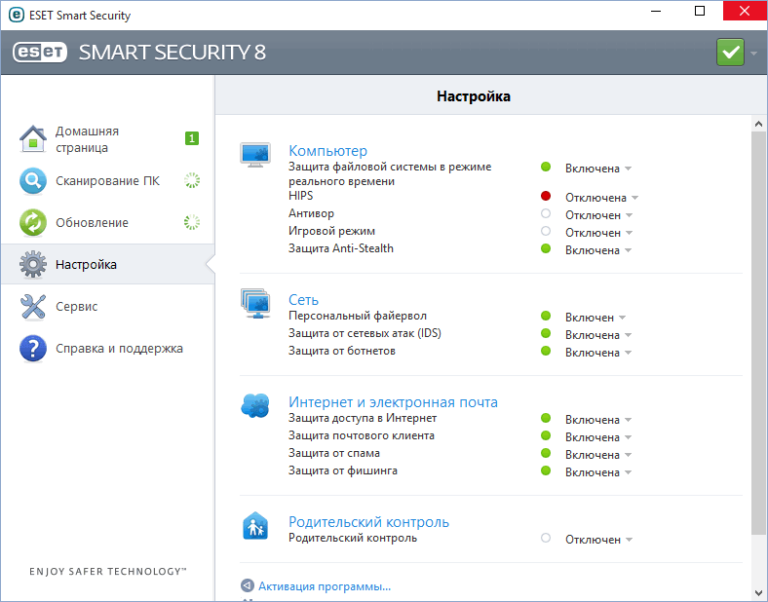Click the Активация программы link
The image size is (768, 602).
(324, 587)
